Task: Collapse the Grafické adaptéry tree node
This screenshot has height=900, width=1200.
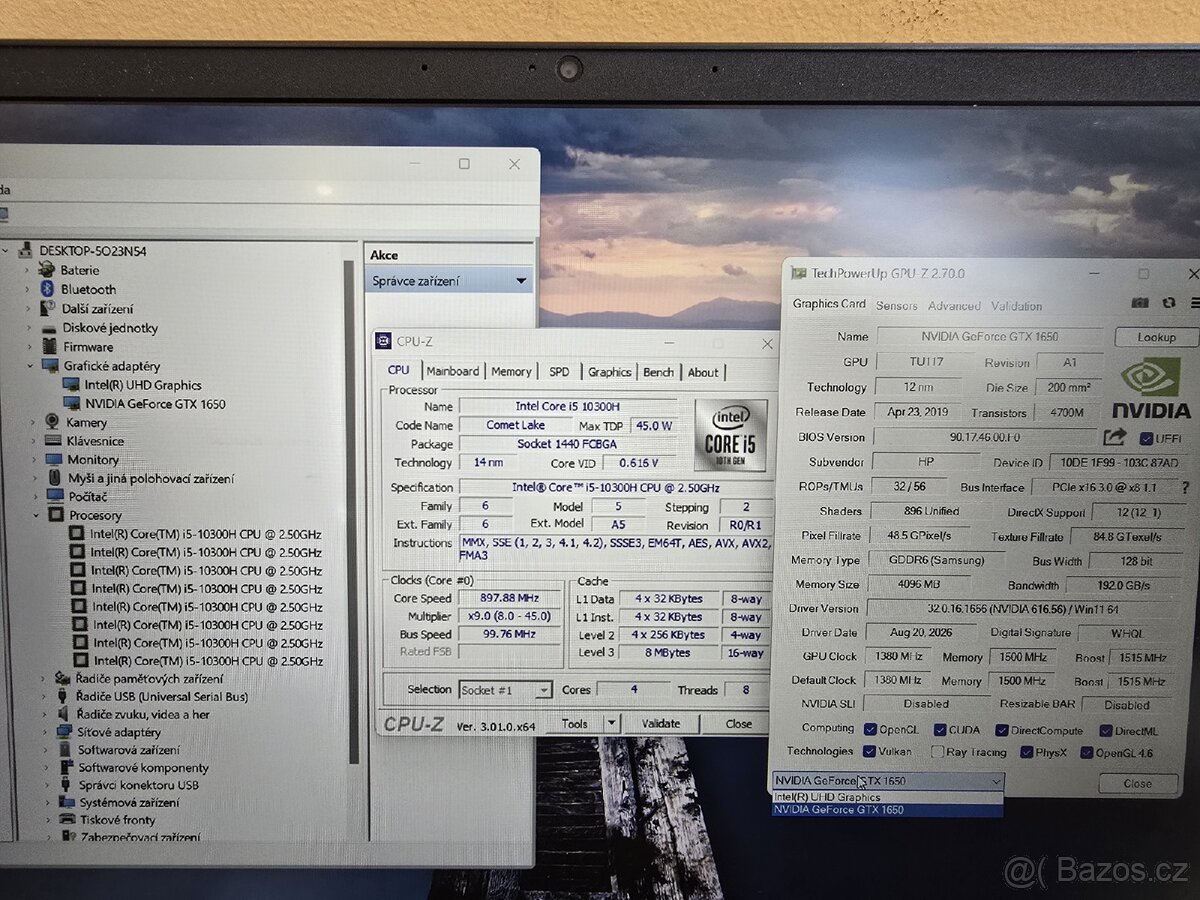Action: pyautogui.click(x=30, y=366)
